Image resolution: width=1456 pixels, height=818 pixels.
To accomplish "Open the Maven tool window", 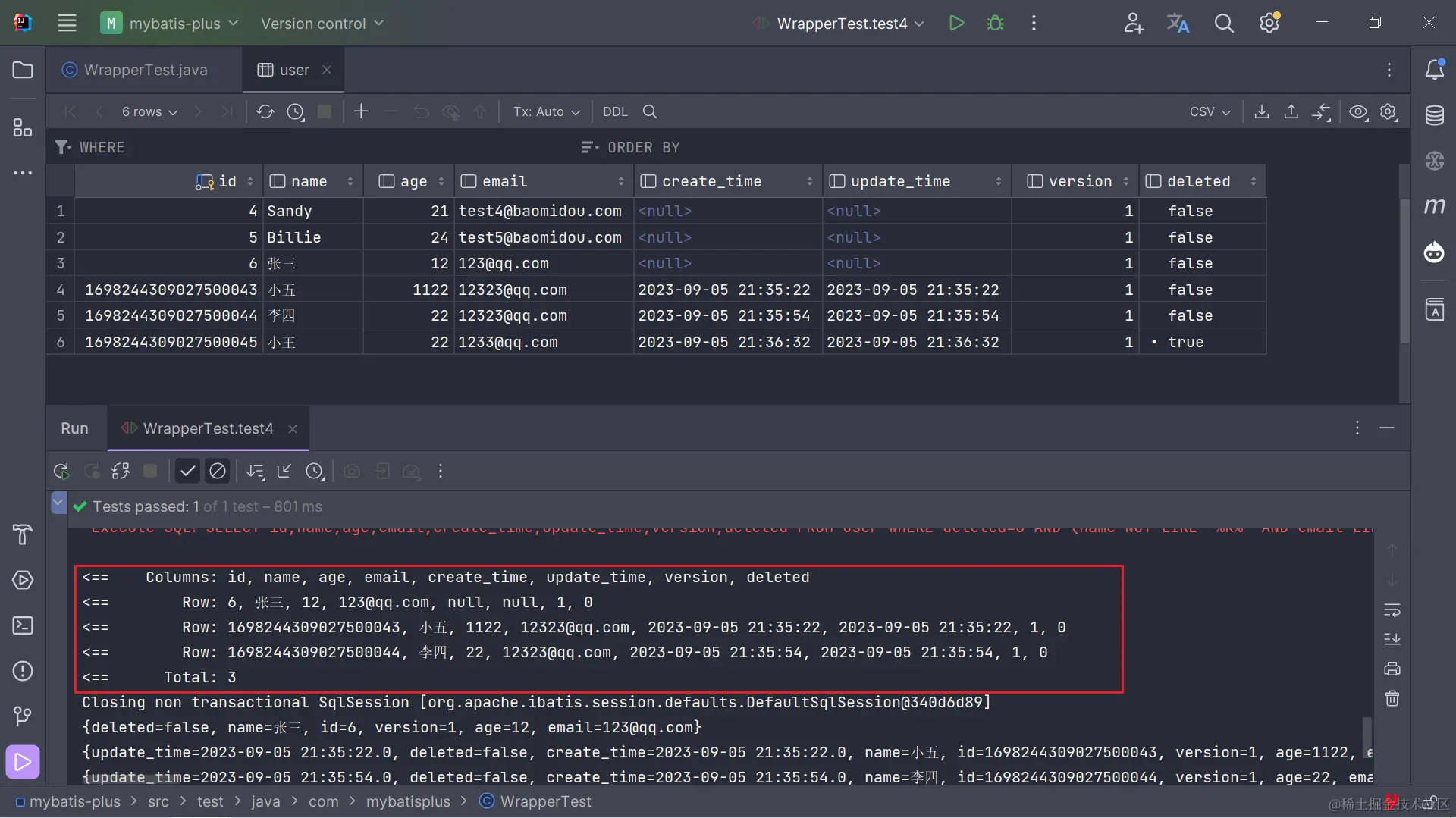I will (1434, 206).
